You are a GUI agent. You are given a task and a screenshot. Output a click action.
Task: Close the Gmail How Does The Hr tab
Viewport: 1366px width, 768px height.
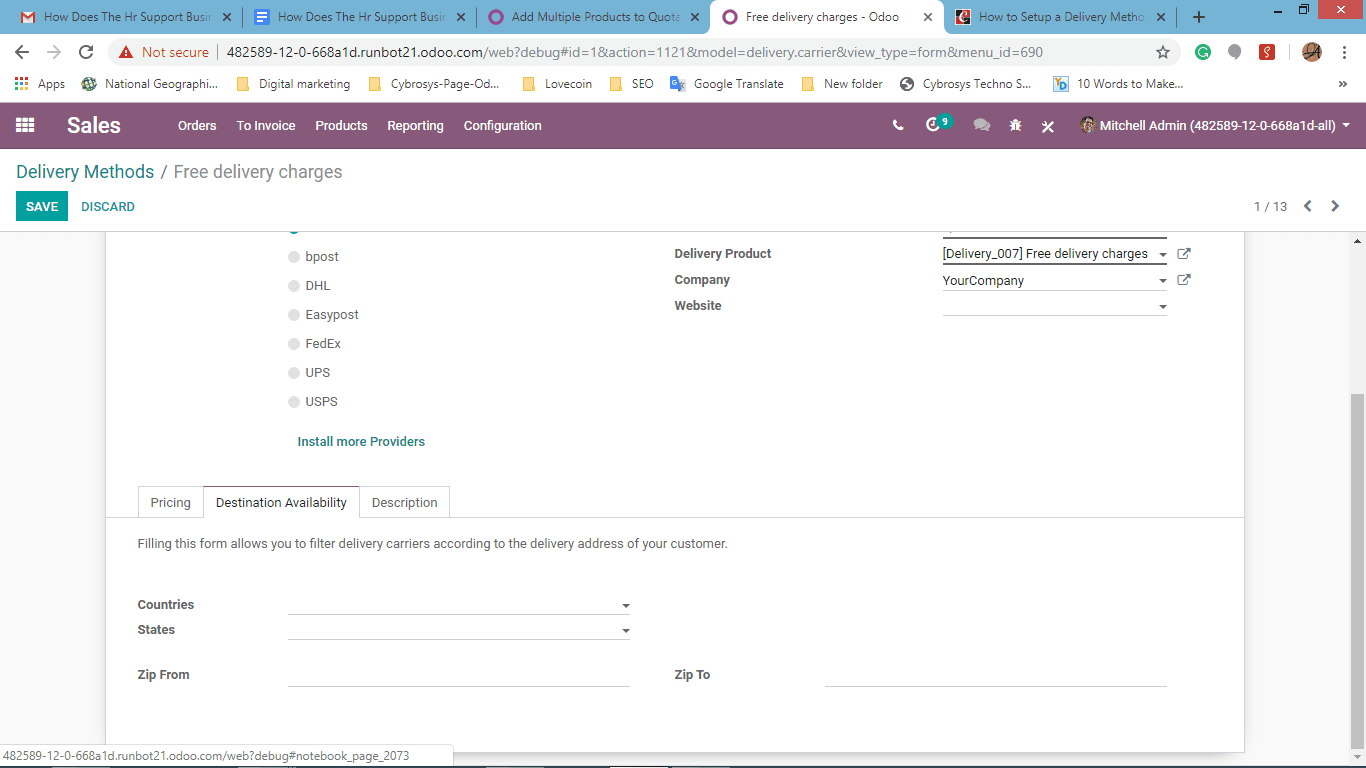click(x=226, y=17)
